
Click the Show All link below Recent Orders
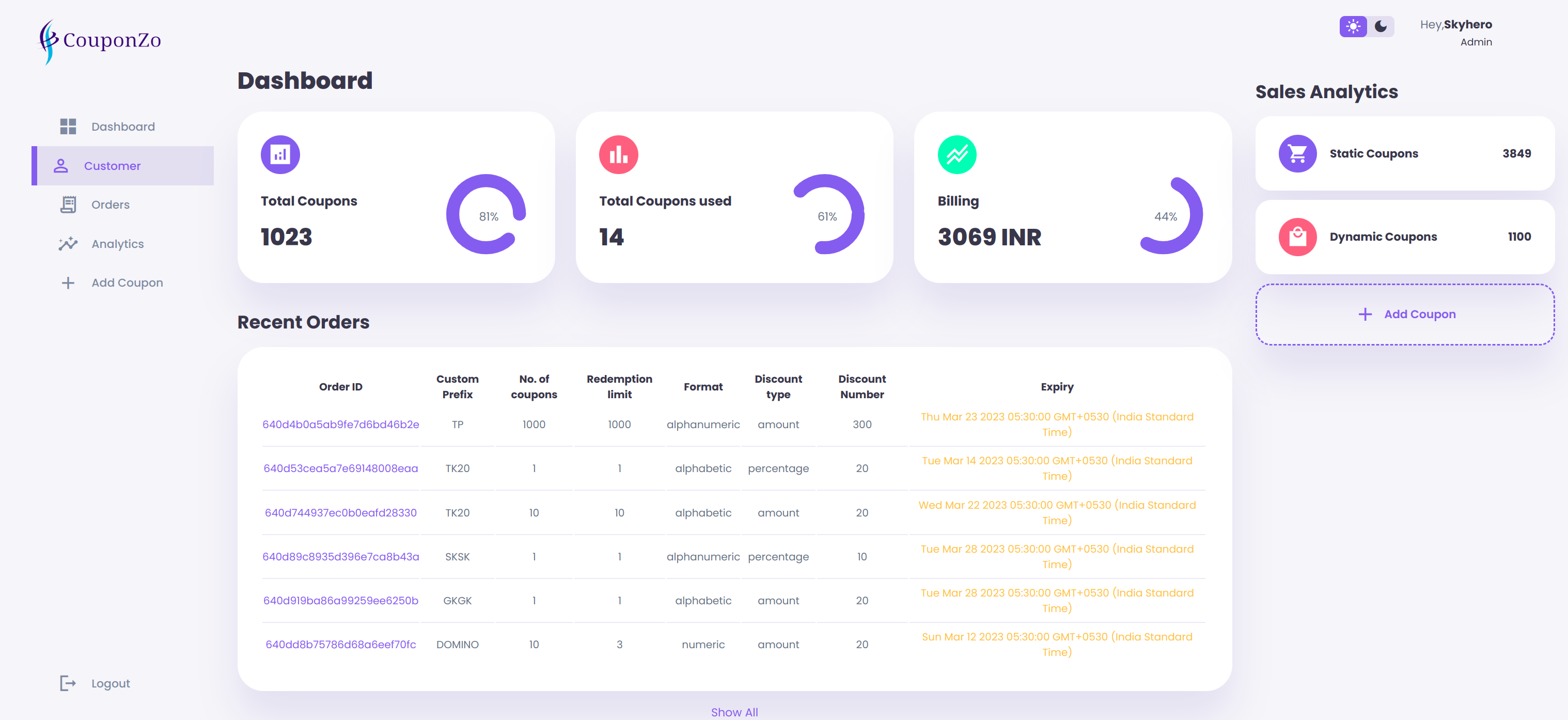(734, 712)
